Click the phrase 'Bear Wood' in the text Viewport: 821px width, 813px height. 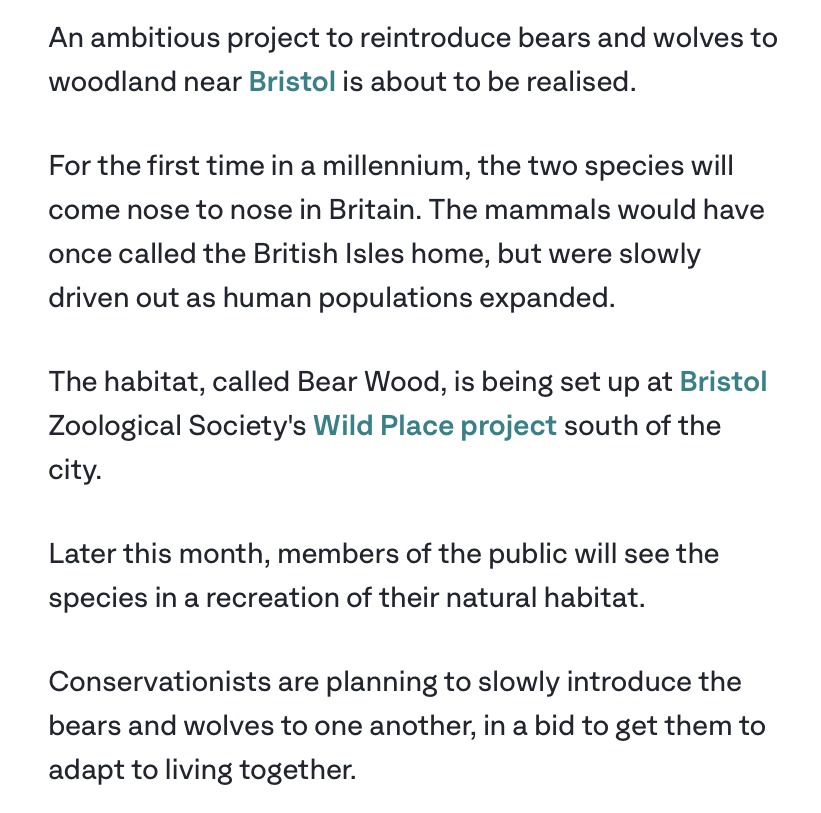click(x=372, y=381)
